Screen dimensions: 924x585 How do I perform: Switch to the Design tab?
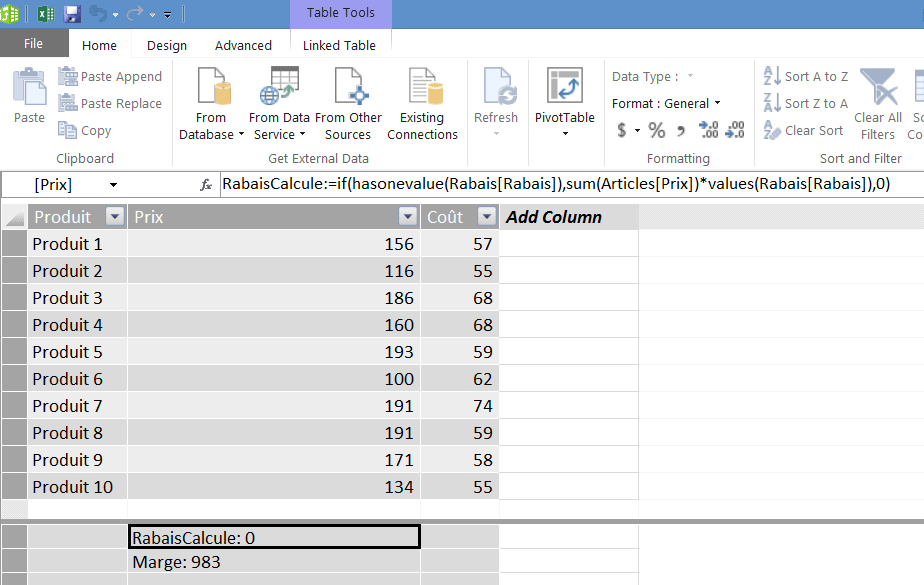coord(166,45)
